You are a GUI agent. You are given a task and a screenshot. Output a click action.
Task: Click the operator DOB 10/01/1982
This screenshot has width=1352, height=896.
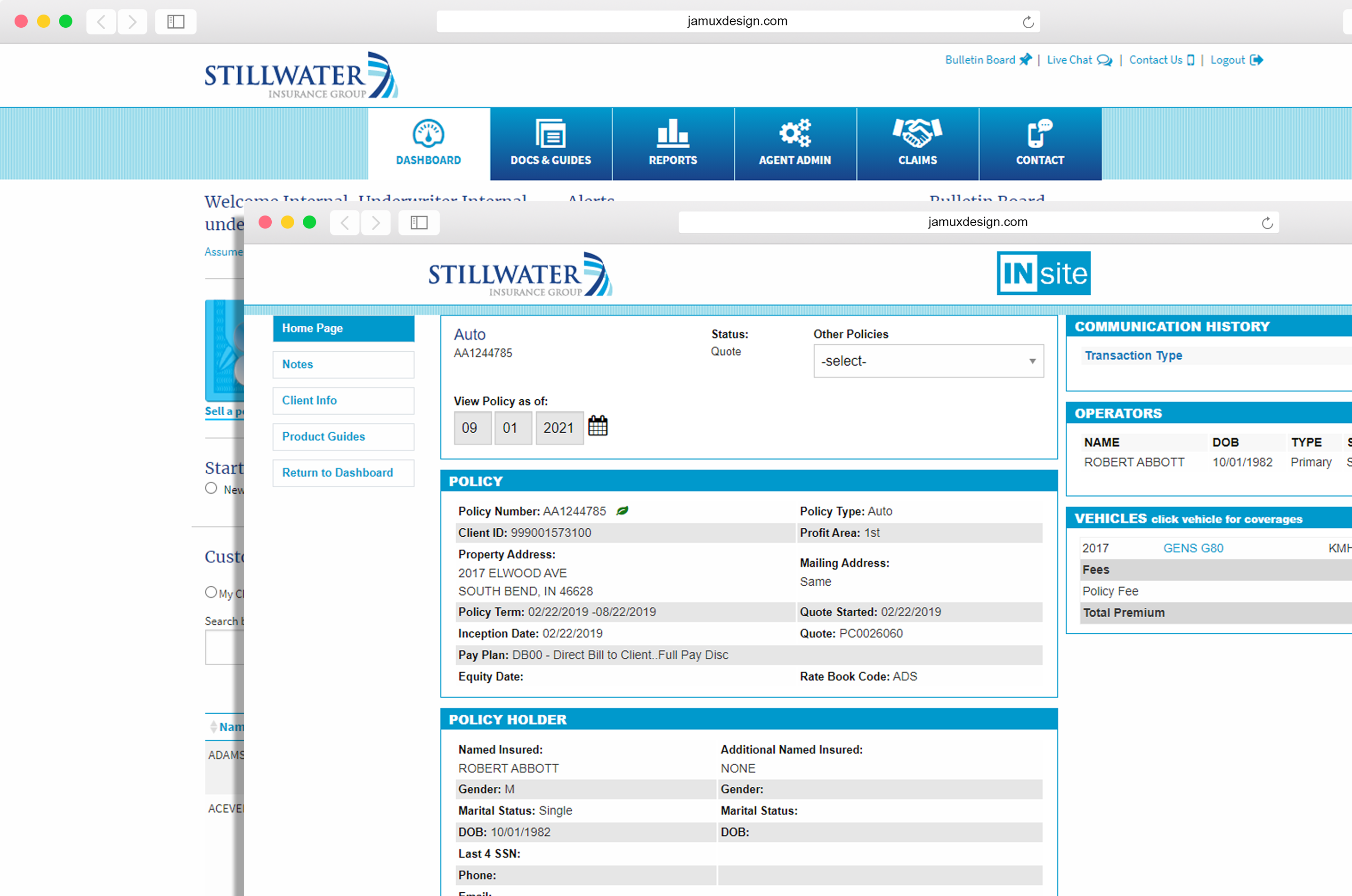(x=1242, y=462)
